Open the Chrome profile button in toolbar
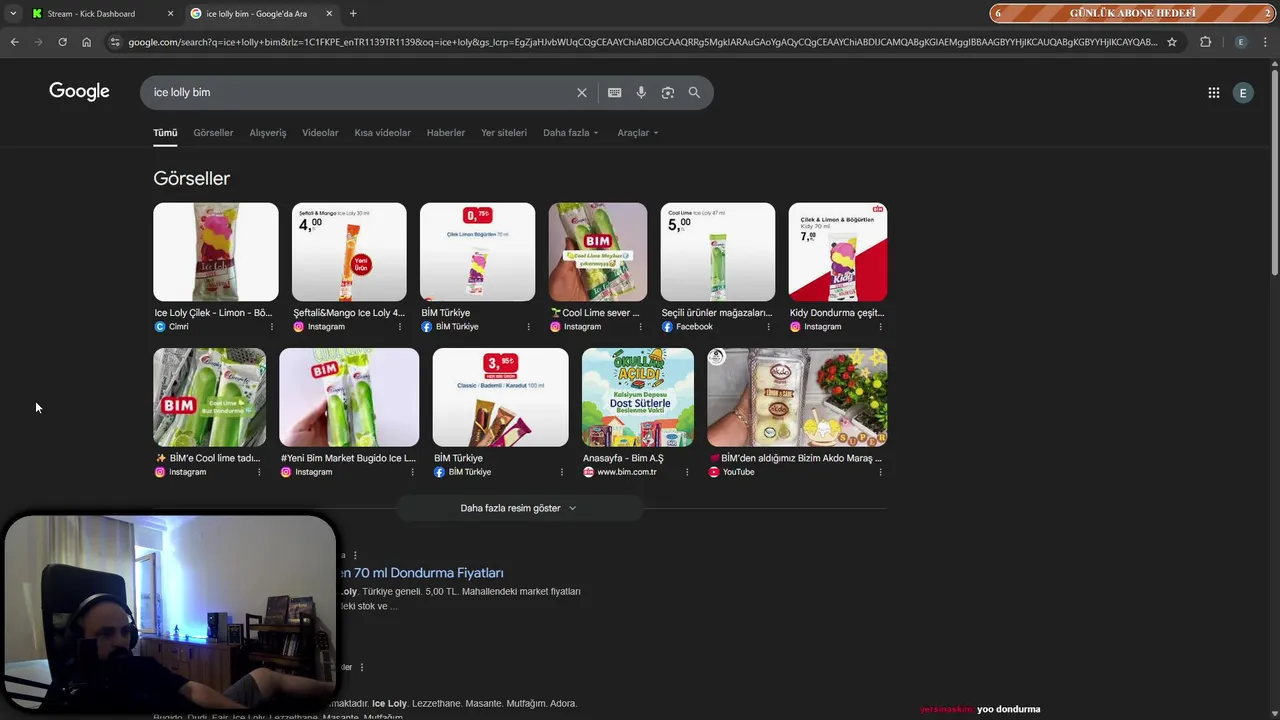Screen dimensions: 1280x720 tap(1241, 42)
